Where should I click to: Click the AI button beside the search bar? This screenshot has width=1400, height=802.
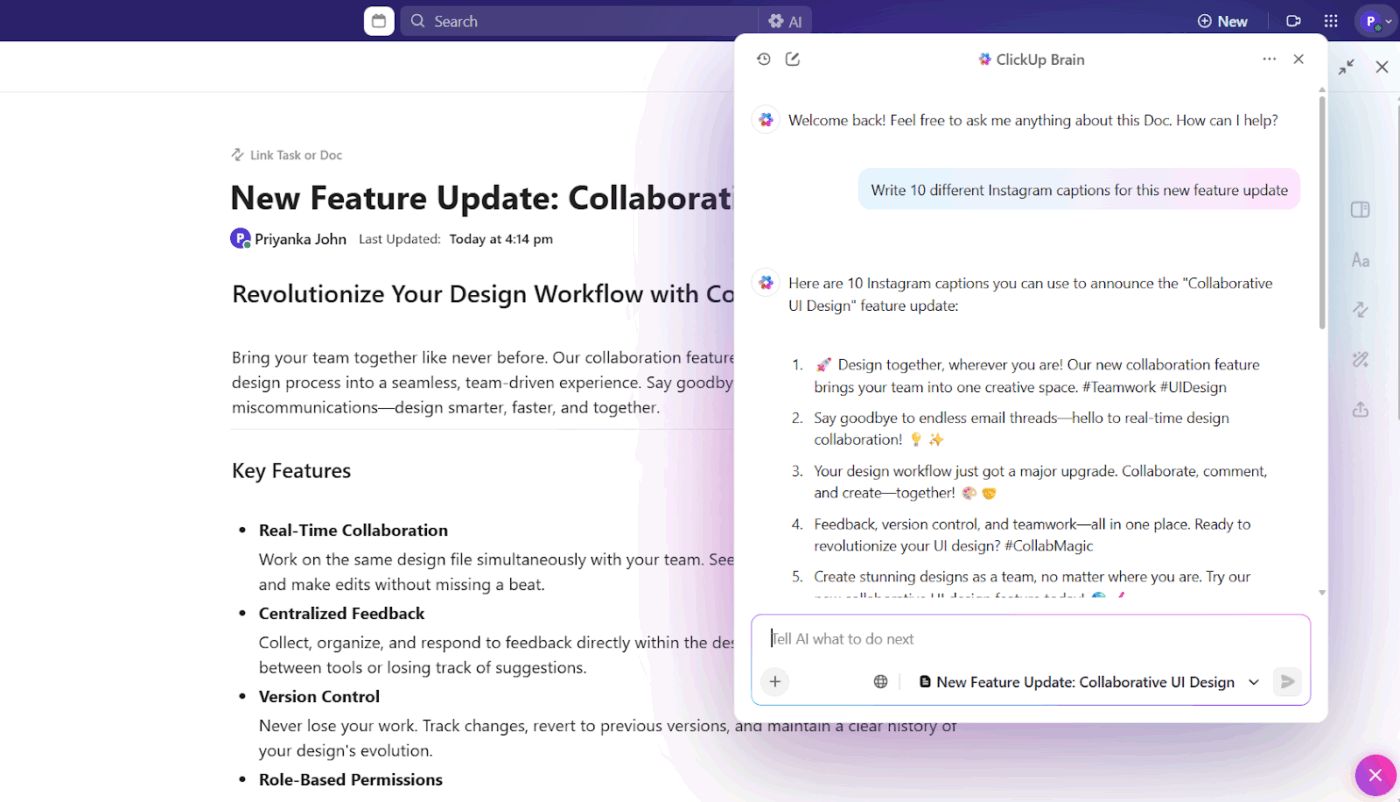click(785, 20)
